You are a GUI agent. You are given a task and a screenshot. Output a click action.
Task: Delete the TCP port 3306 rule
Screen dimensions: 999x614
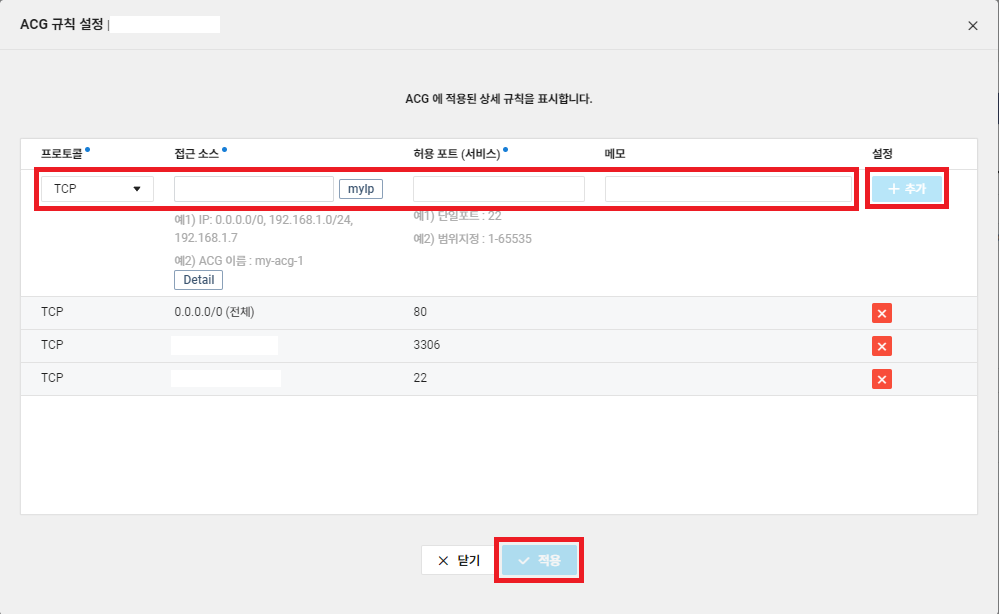coord(881,345)
